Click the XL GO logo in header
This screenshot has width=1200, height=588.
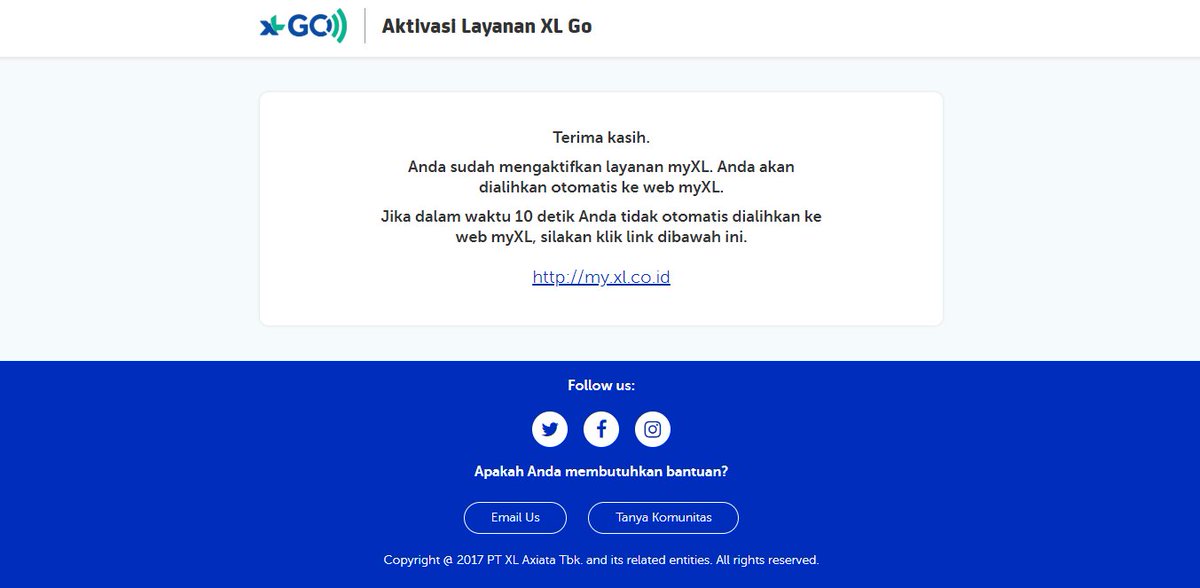pyautogui.click(x=303, y=26)
